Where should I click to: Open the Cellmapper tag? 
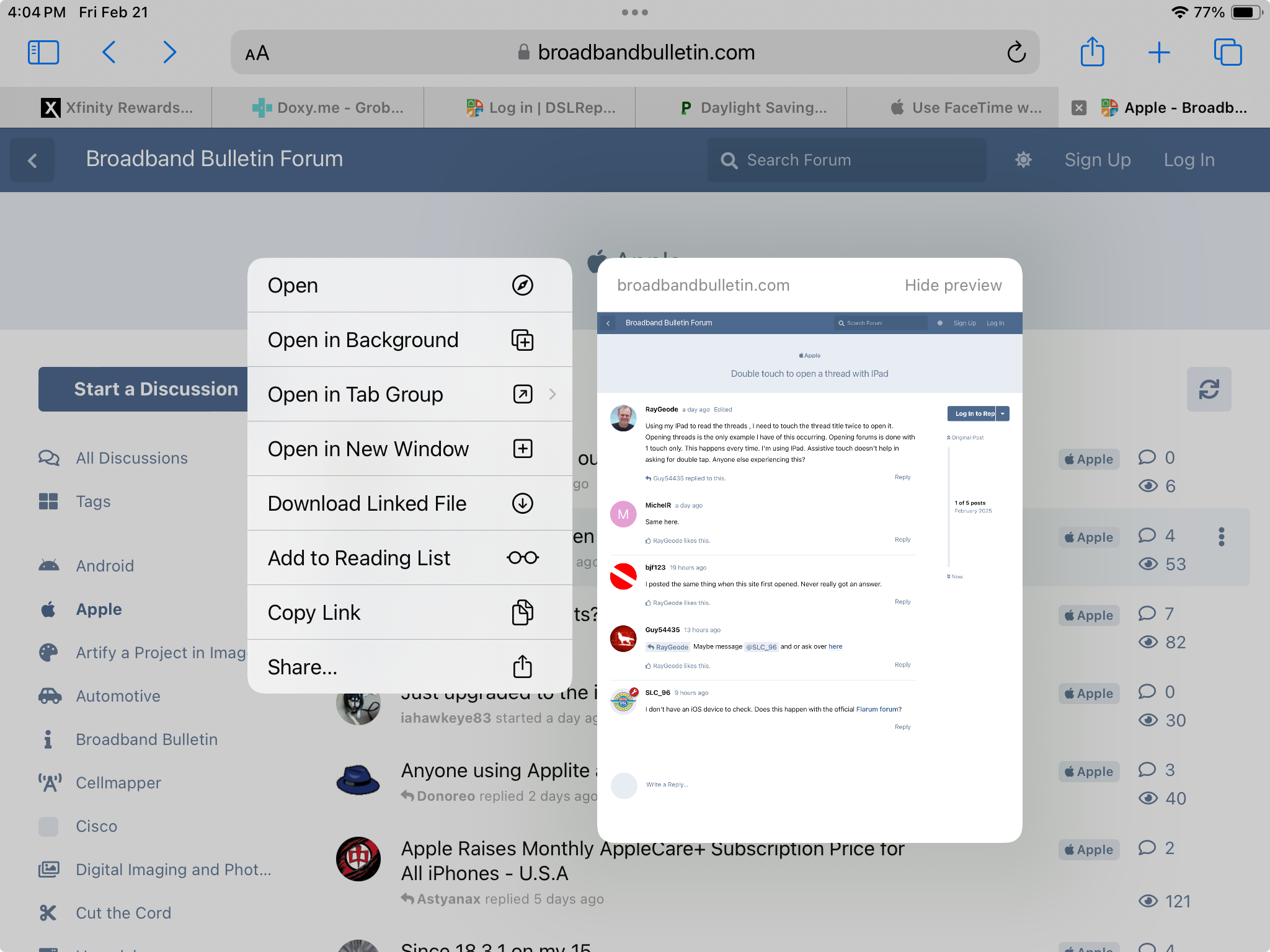click(x=118, y=783)
